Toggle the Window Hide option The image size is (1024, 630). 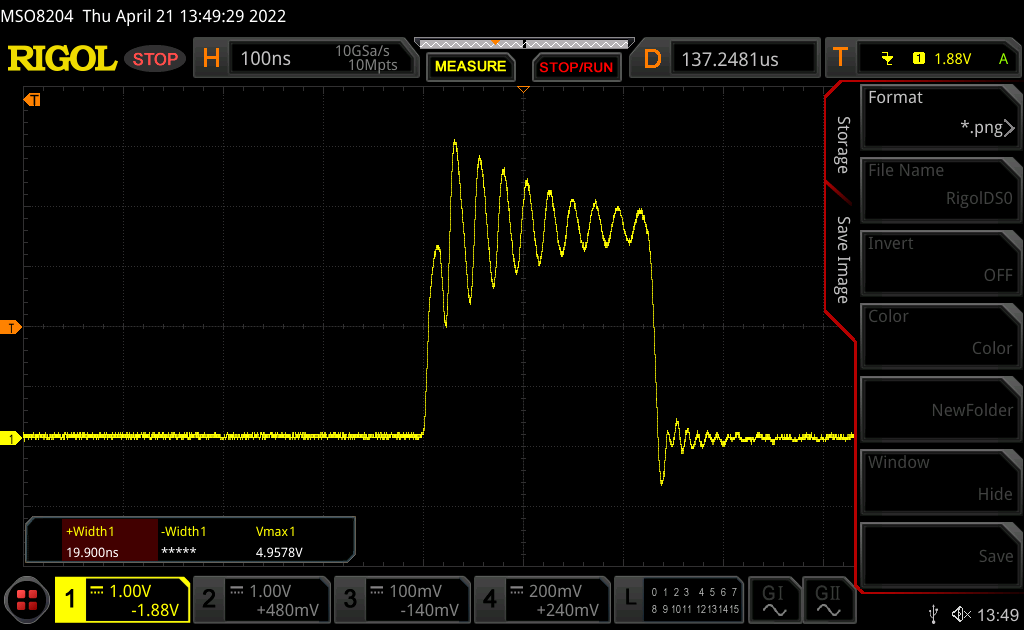coord(941,482)
